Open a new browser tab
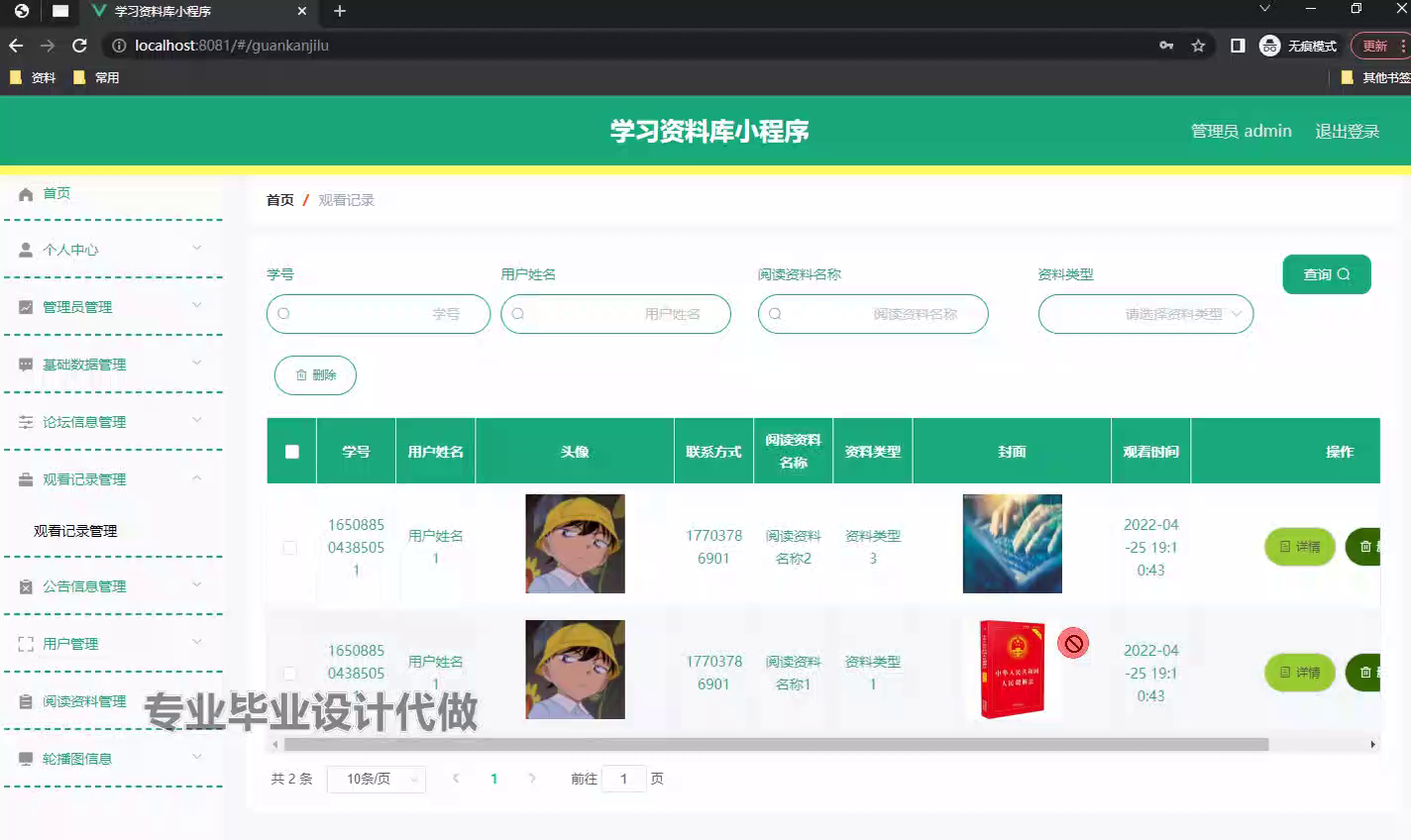 pos(340,11)
